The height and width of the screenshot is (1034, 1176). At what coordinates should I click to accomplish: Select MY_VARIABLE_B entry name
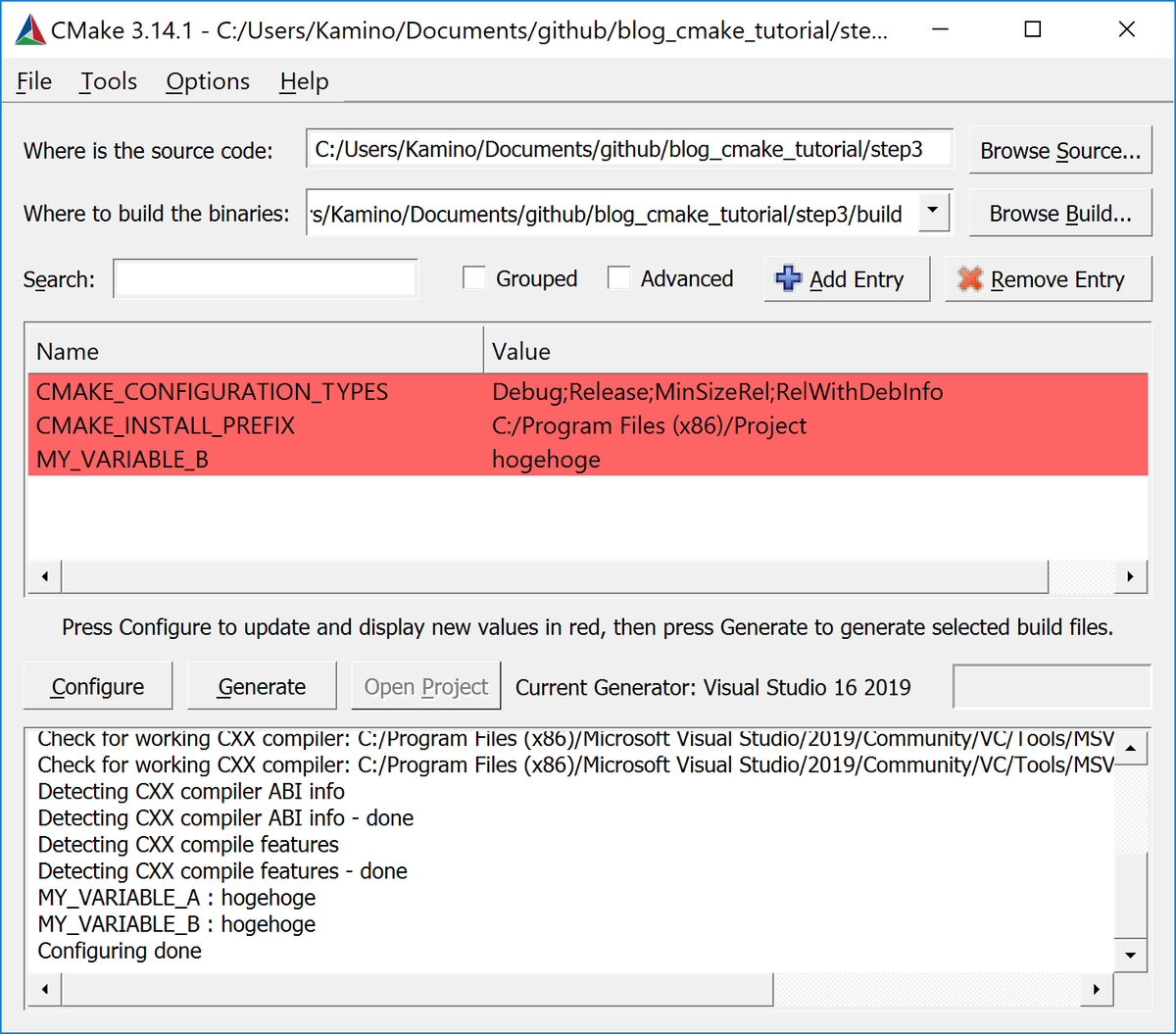pos(122,460)
